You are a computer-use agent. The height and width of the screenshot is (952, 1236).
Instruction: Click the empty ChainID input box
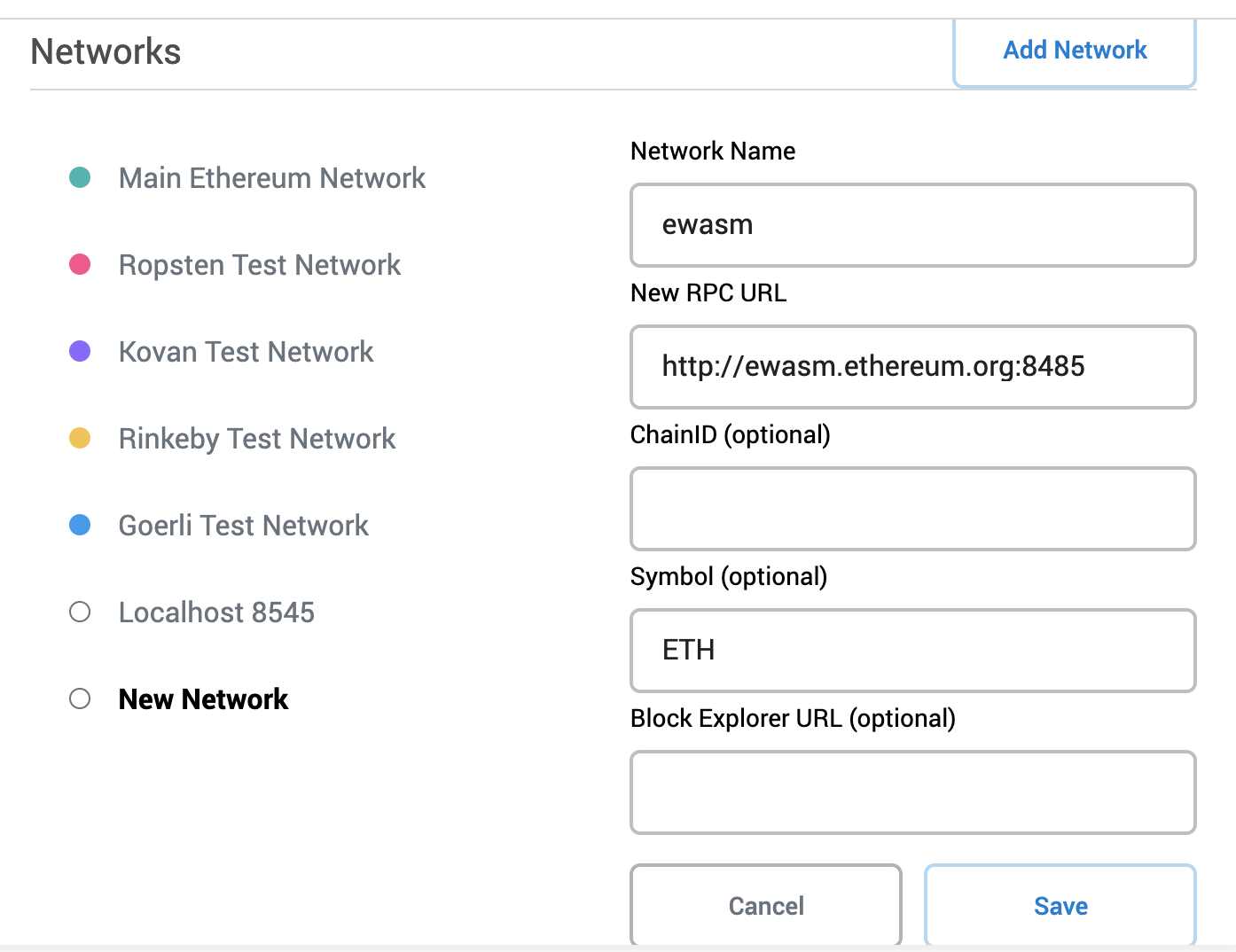912,509
